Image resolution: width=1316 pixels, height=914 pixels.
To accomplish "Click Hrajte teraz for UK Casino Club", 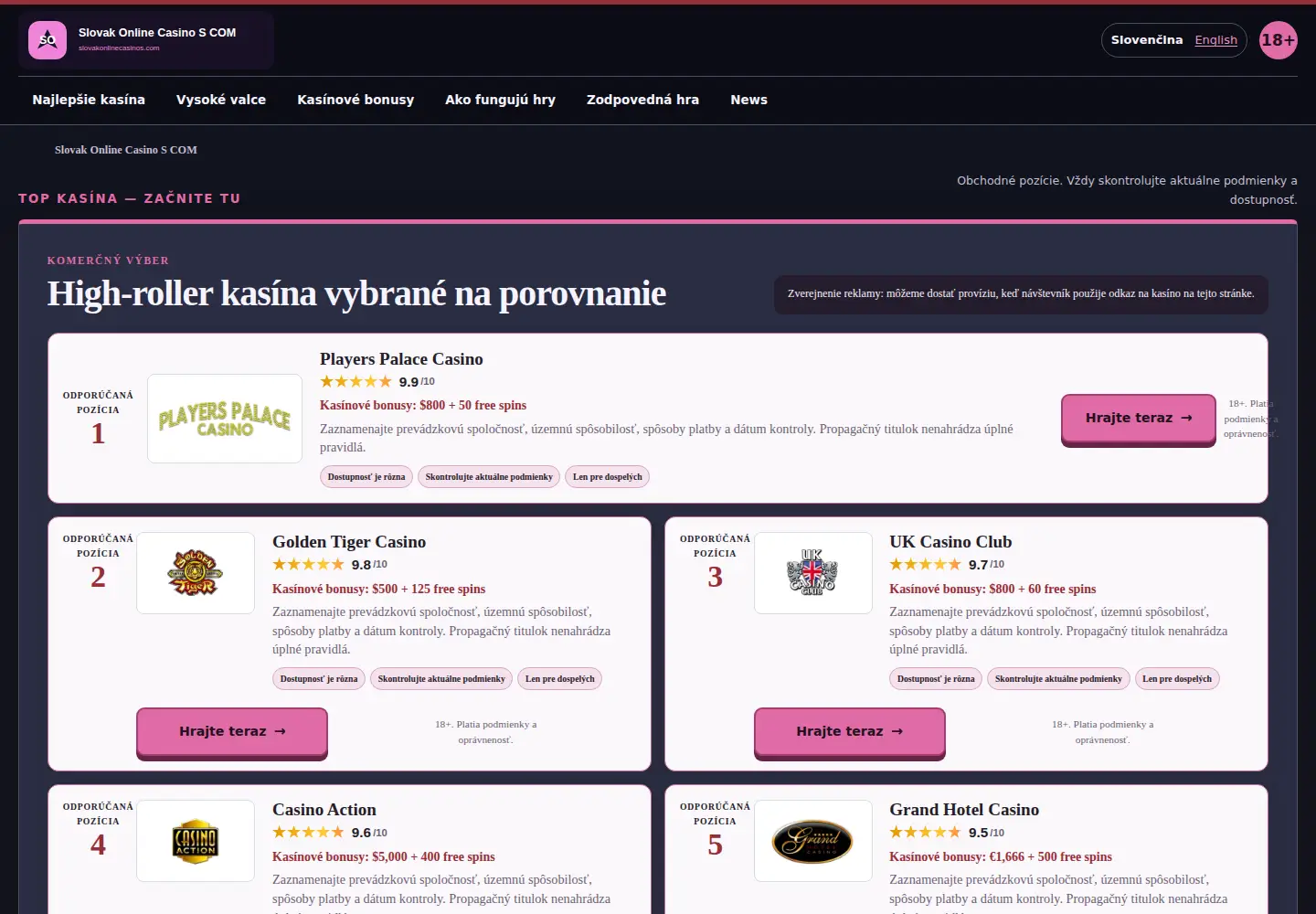I will (x=849, y=732).
